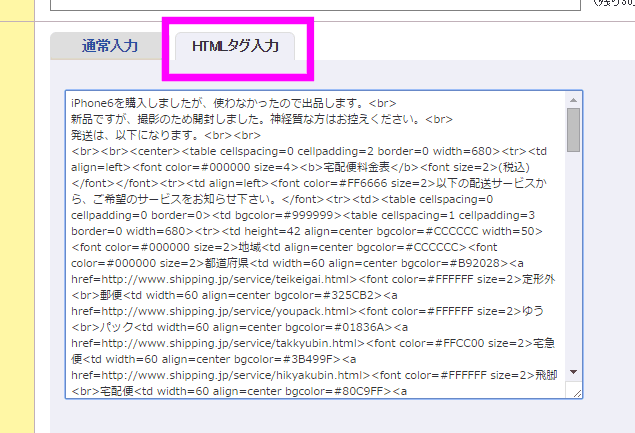Click the scrollbar up arrow in HTML textarea

click(x=574, y=99)
